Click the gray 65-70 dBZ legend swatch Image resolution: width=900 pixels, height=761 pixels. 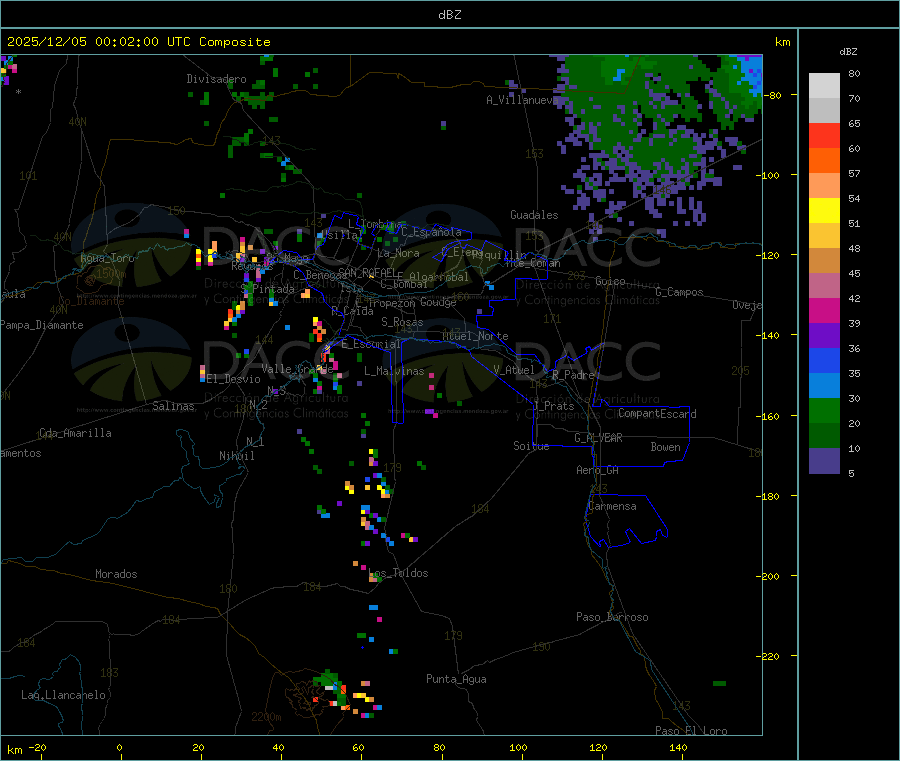[x=824, y=111]
